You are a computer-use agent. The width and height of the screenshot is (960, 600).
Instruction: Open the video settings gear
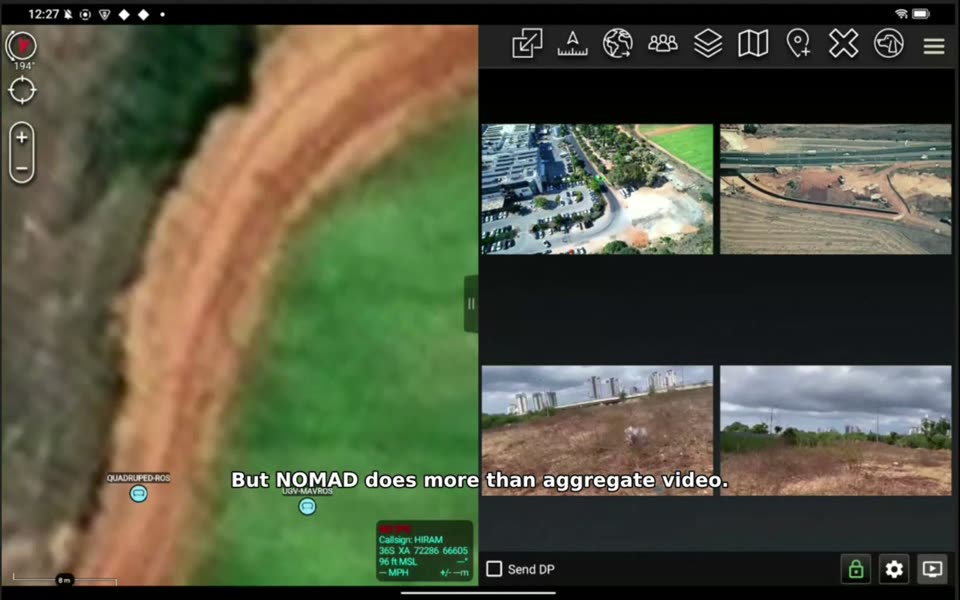(x=894, y=569)
